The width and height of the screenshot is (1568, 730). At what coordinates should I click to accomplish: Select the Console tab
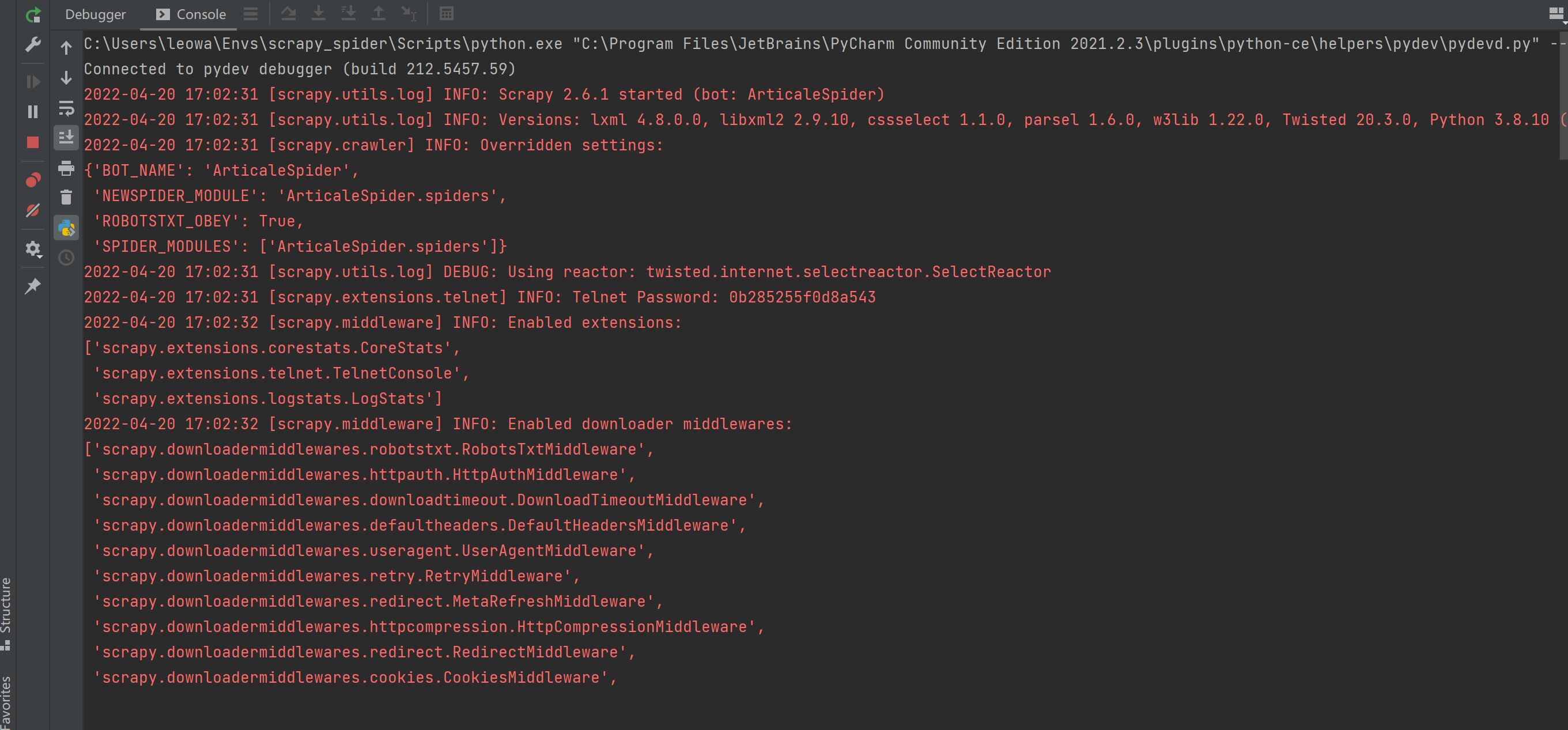point(191,14)
